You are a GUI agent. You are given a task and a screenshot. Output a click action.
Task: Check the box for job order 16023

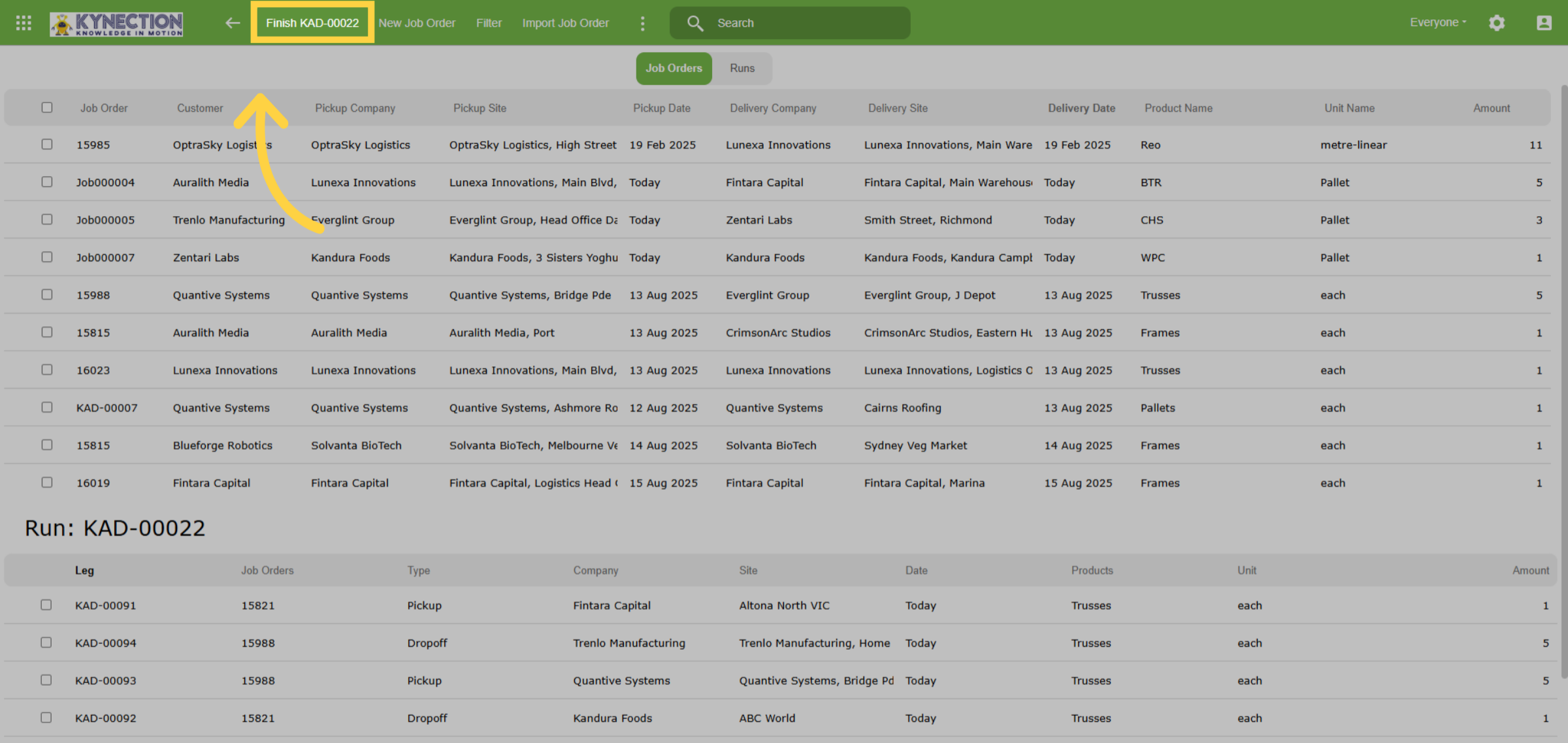click(x=47, y=370)
